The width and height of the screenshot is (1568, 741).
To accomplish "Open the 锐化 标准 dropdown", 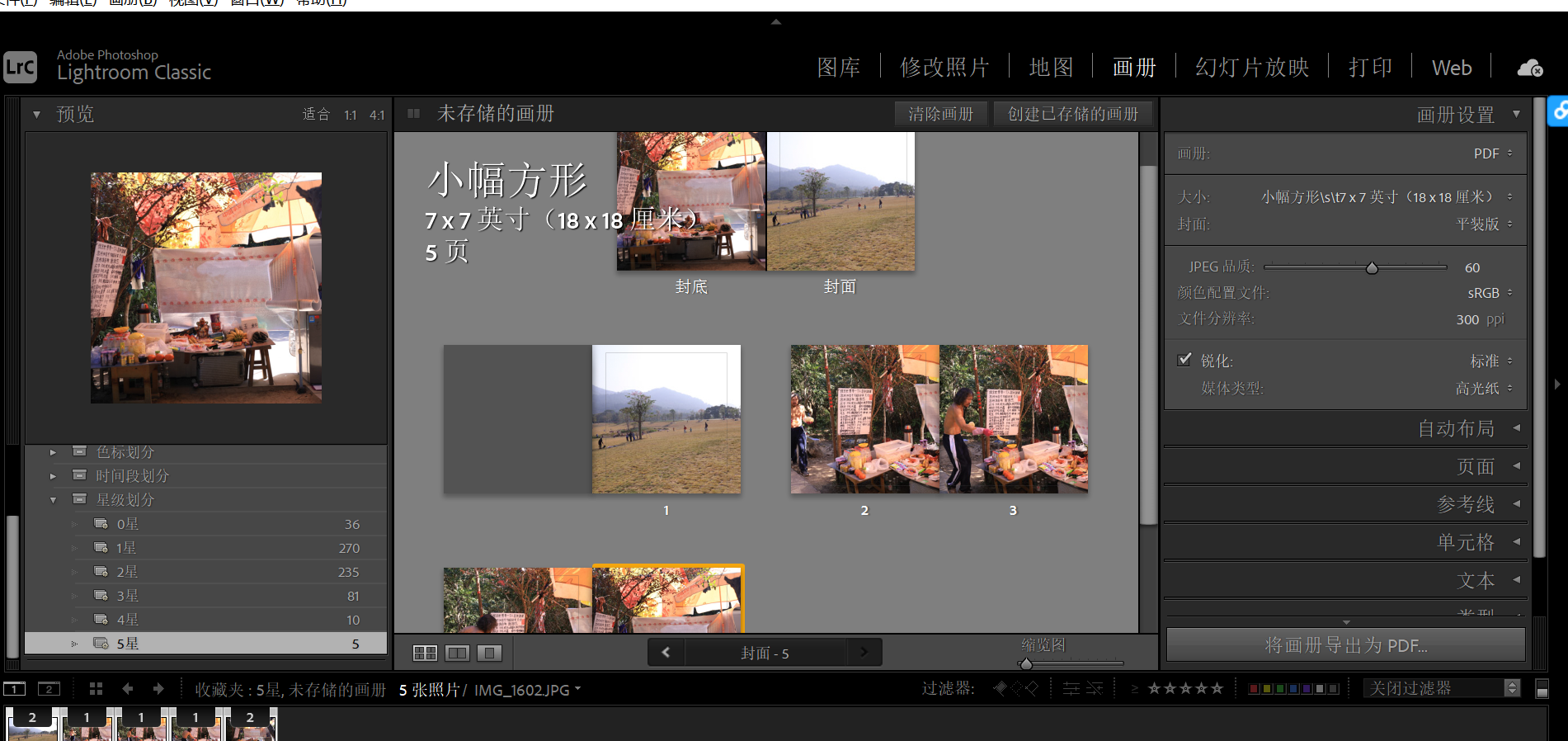I will (x=1491, y=361).
